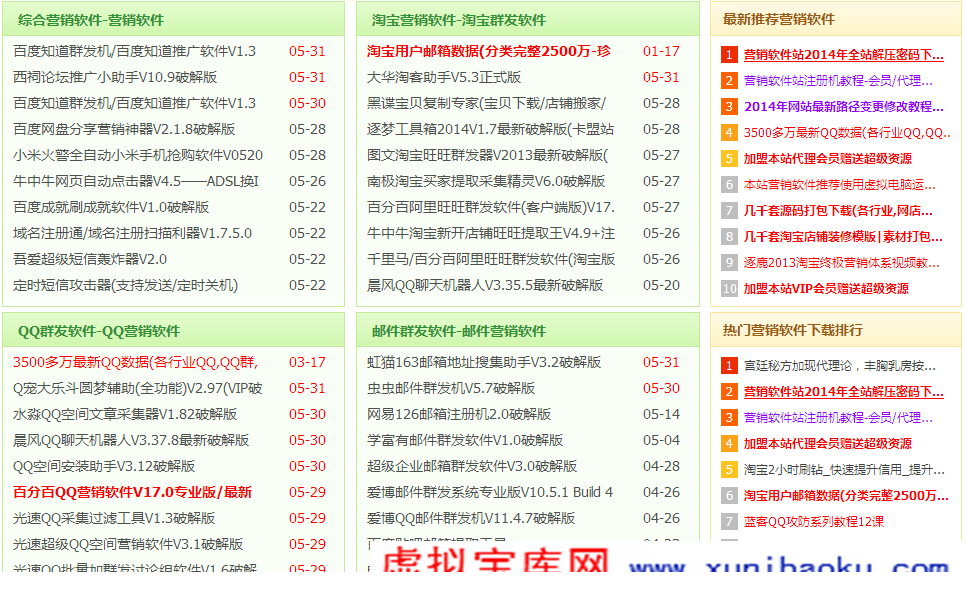
Task: Open 营销软件站注册机教程-会员/代理 in 最新推荐
Action: pyautogui.click(x=838, y=81)
